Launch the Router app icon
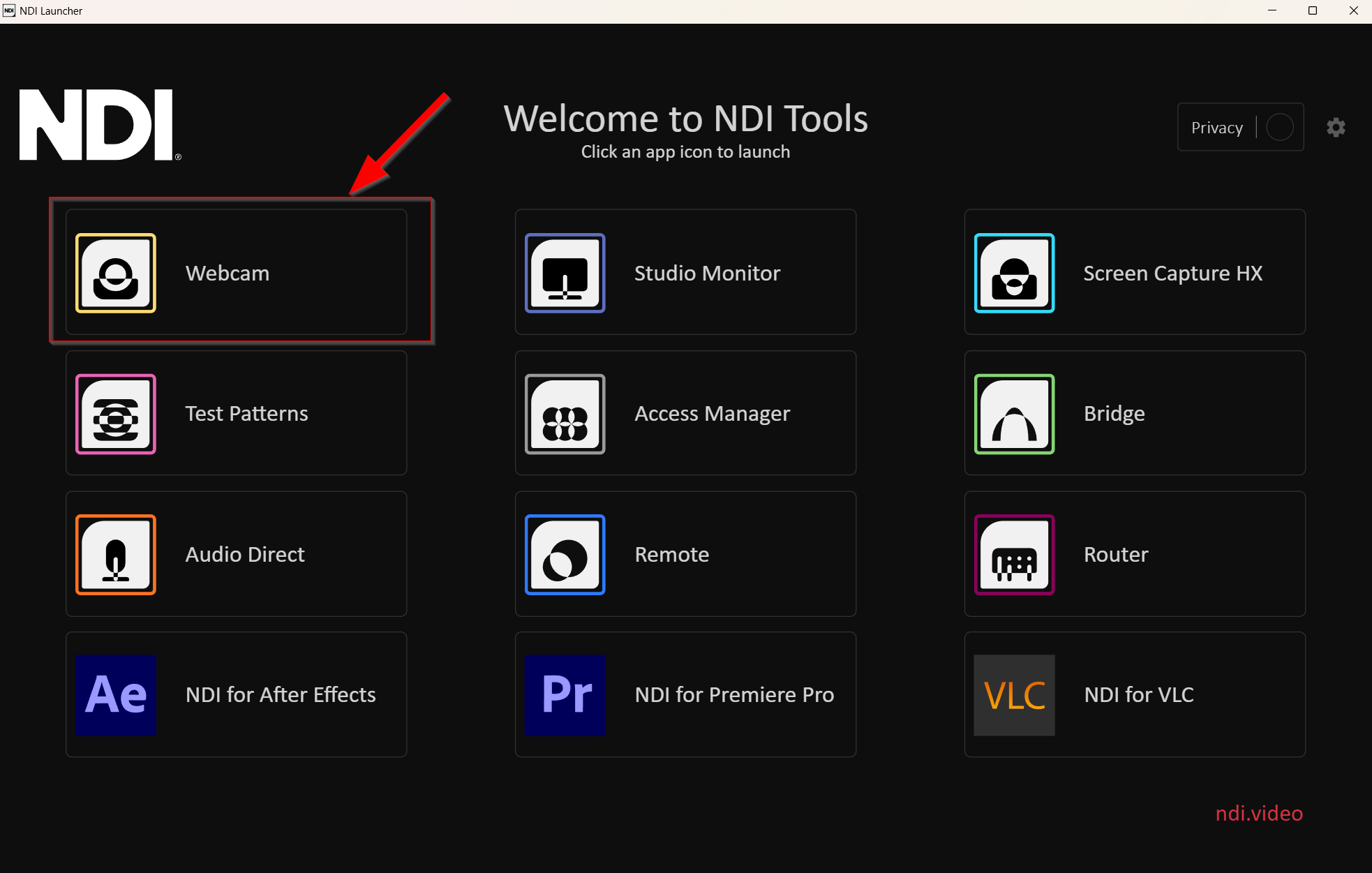The image size is (1372, 873). [1014, 555]
